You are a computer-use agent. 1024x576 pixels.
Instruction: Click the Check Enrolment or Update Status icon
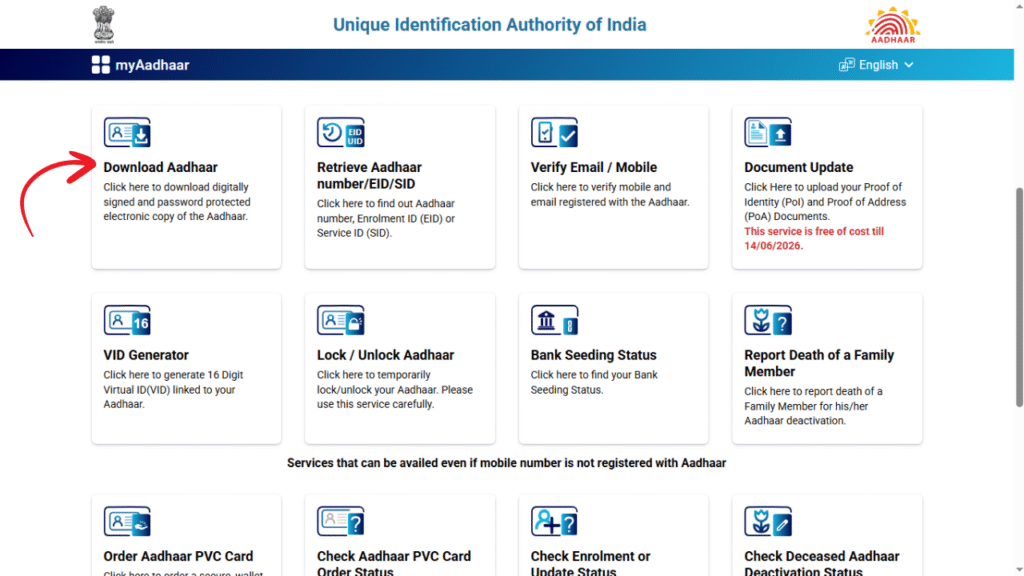[554, 521]
